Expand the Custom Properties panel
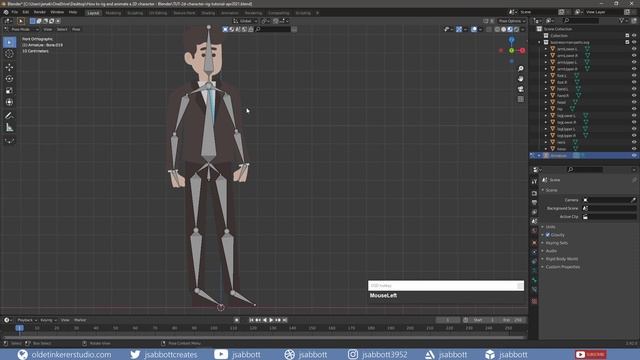The width and height of the screenshot is (640, 360). (561, 267)
